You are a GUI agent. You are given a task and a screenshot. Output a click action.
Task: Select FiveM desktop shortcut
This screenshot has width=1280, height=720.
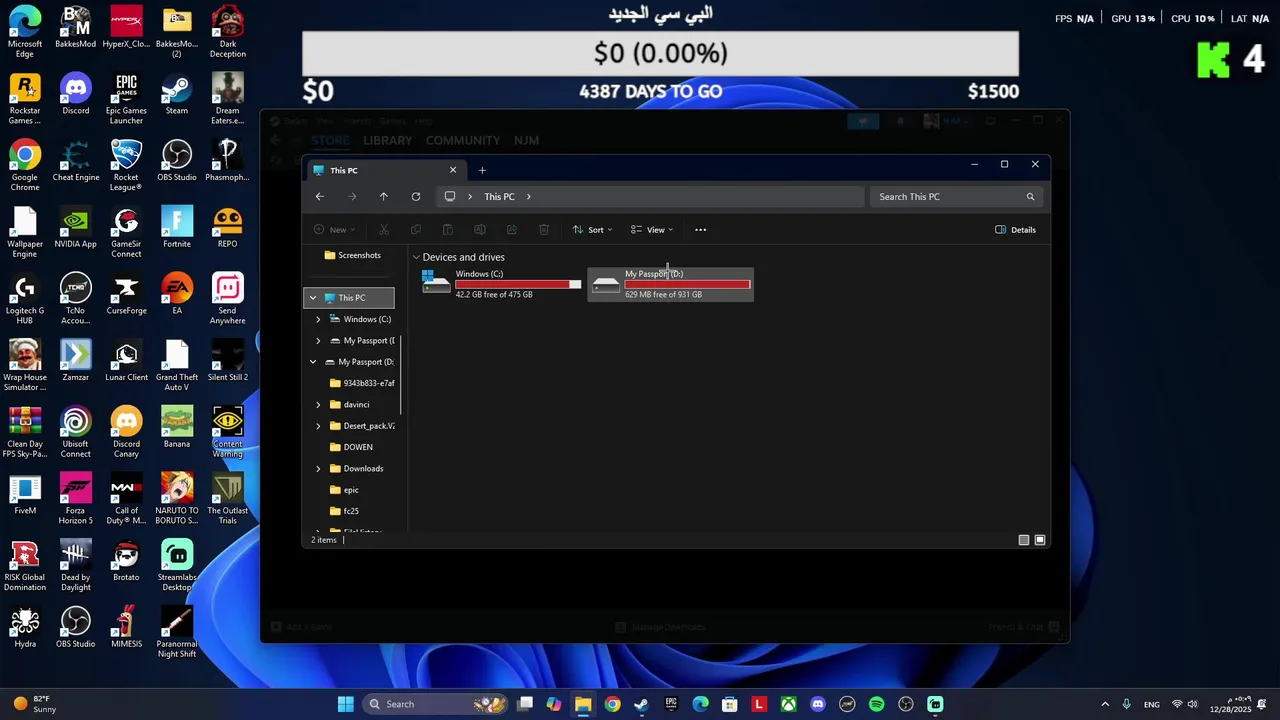(x=25, y=494)
